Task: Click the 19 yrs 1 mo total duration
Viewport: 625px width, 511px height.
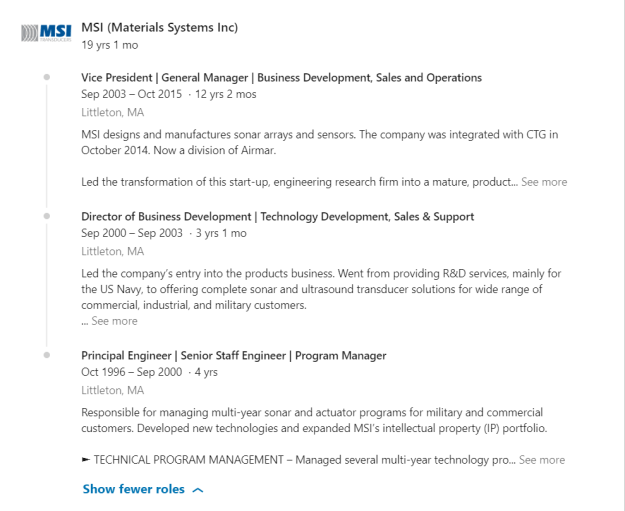Action: coord(109,45)
